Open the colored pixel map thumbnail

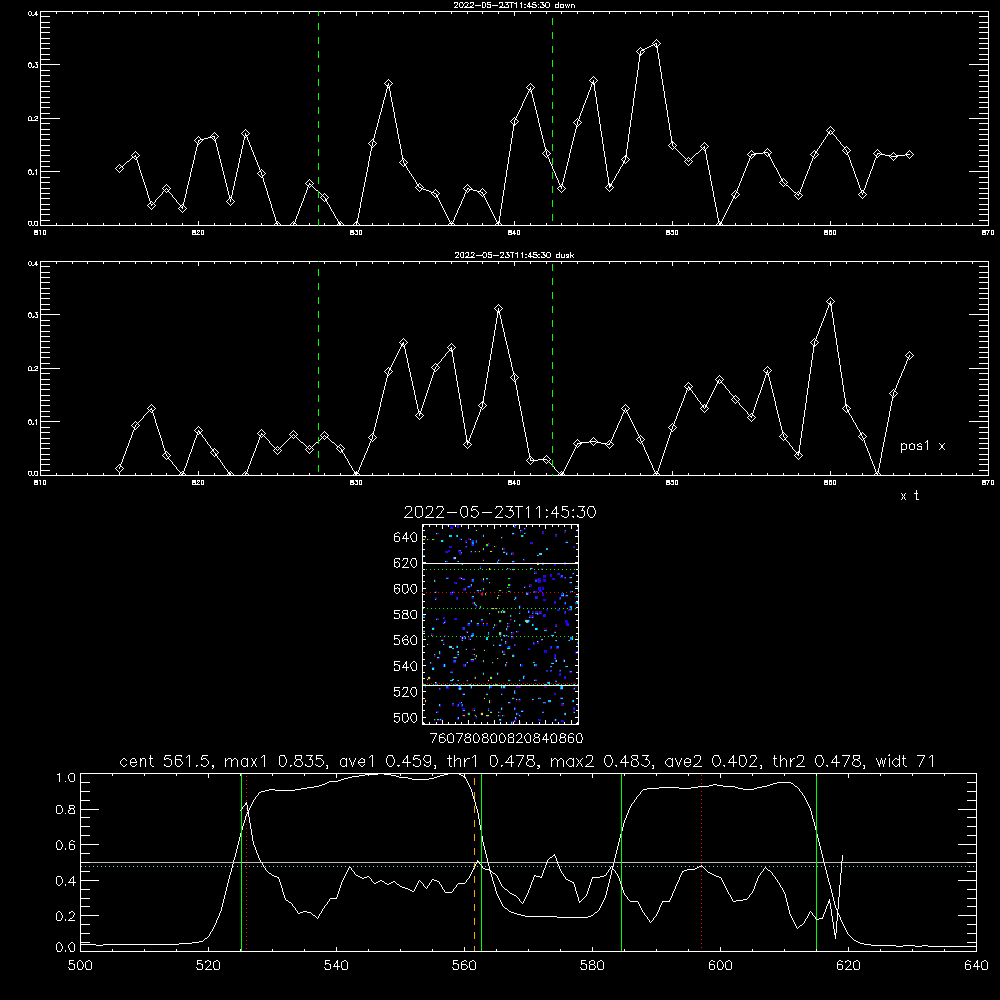(x=501, y=624)
